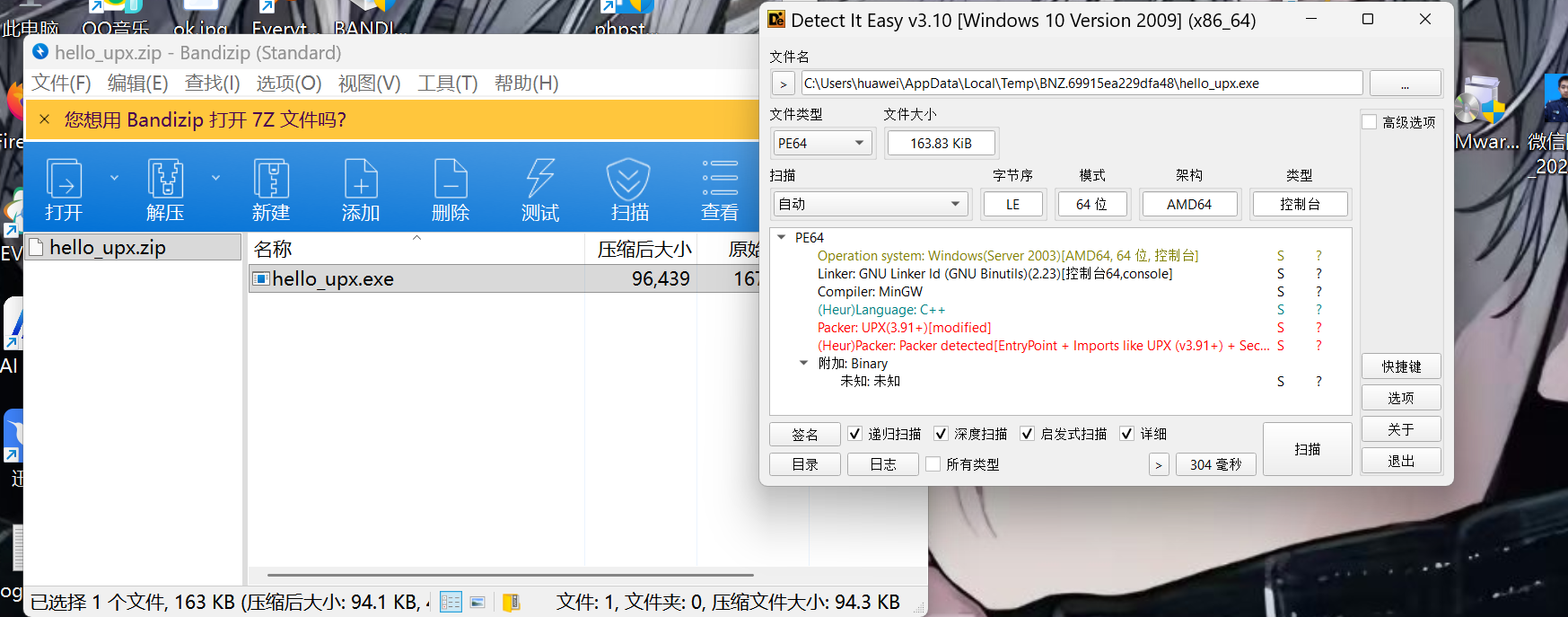This screenshot has height=617, width=1568.
Task: Click the large 扫描 scan button
Action: pyautogui.click(x=1307, y=449)
